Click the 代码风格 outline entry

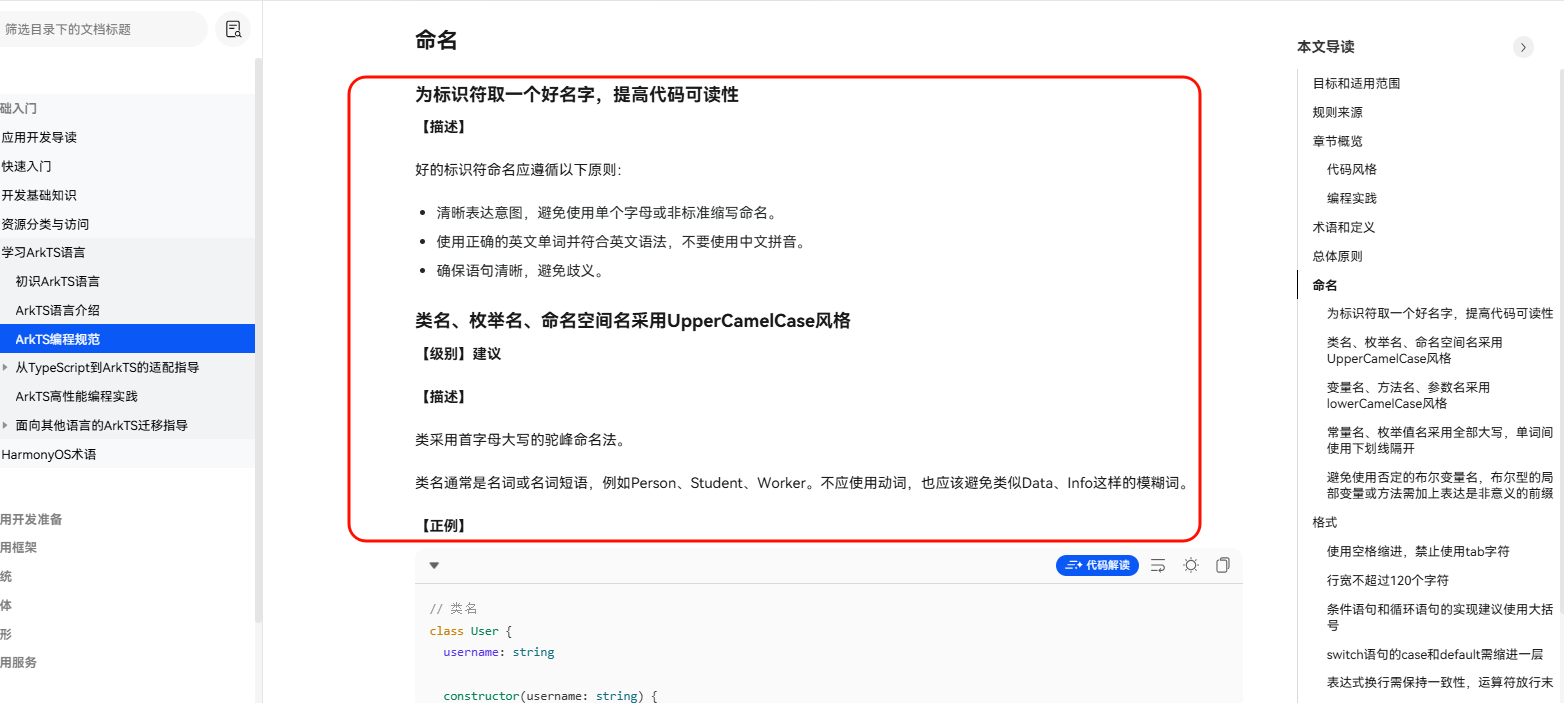point(1351,169)
